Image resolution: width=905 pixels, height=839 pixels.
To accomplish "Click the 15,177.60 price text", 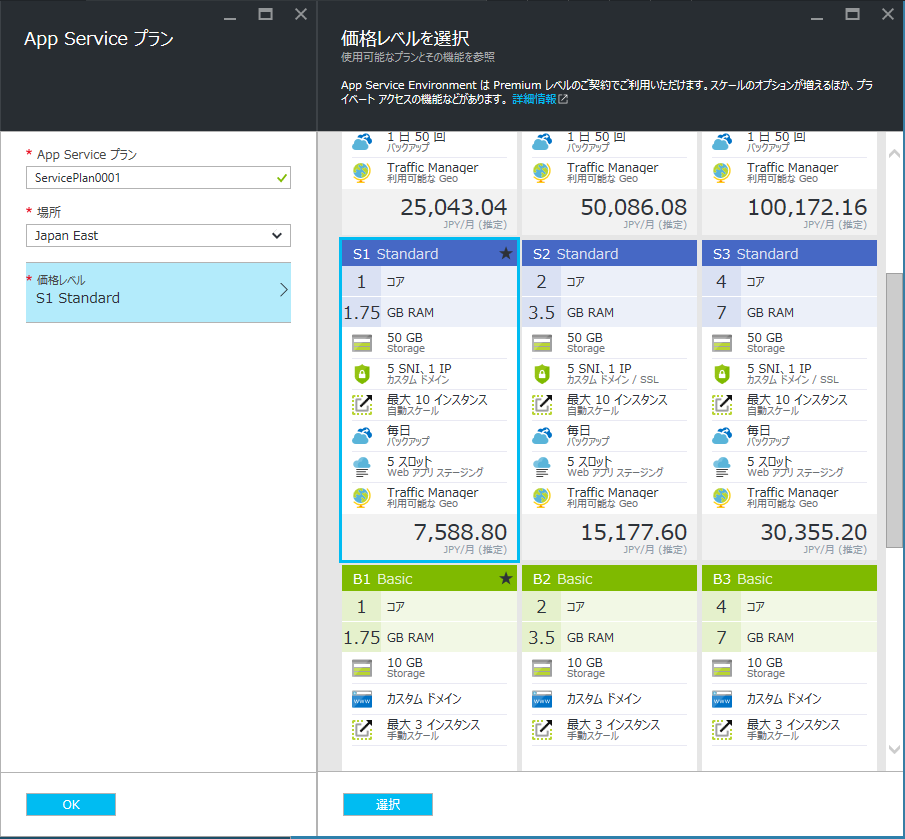I will [634, 532].
